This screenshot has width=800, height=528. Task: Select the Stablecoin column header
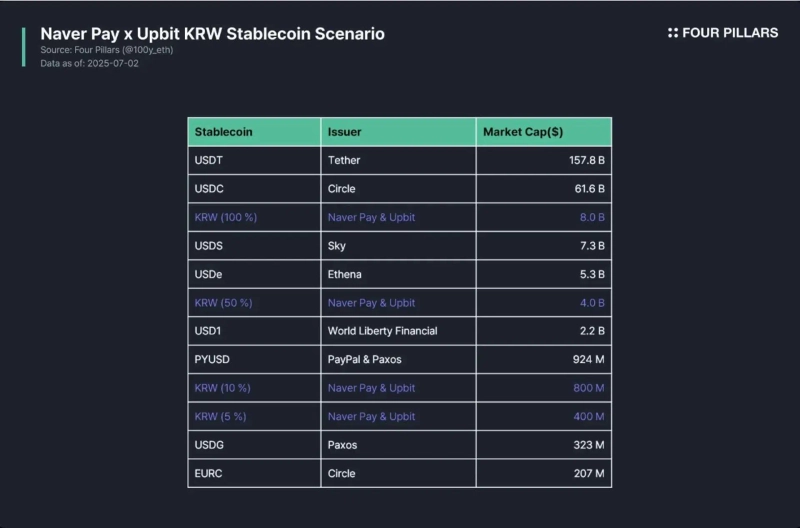[223, 132]
